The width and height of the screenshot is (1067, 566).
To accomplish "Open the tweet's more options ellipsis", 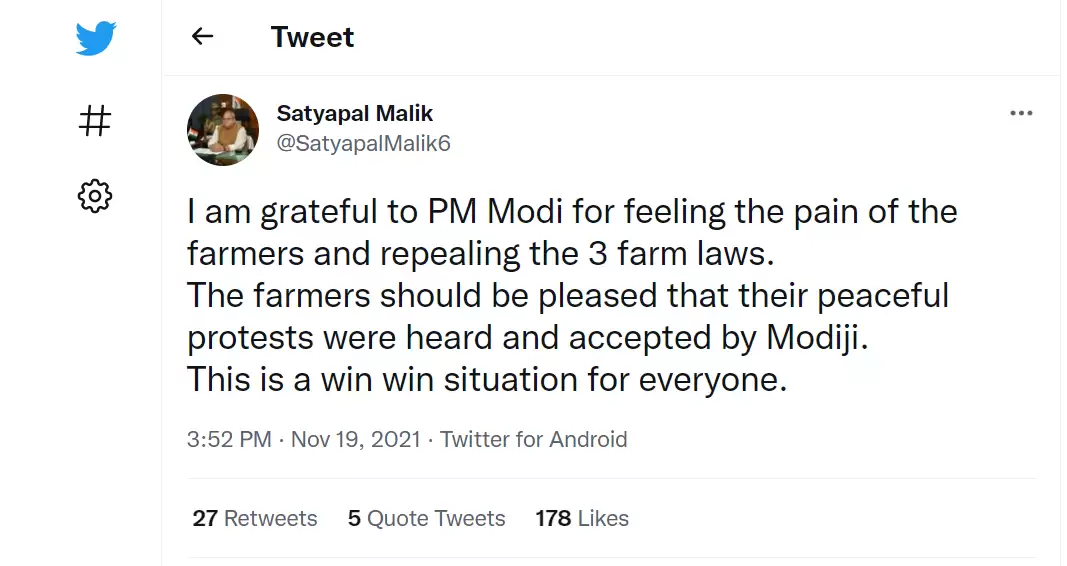I will 1020,114.
